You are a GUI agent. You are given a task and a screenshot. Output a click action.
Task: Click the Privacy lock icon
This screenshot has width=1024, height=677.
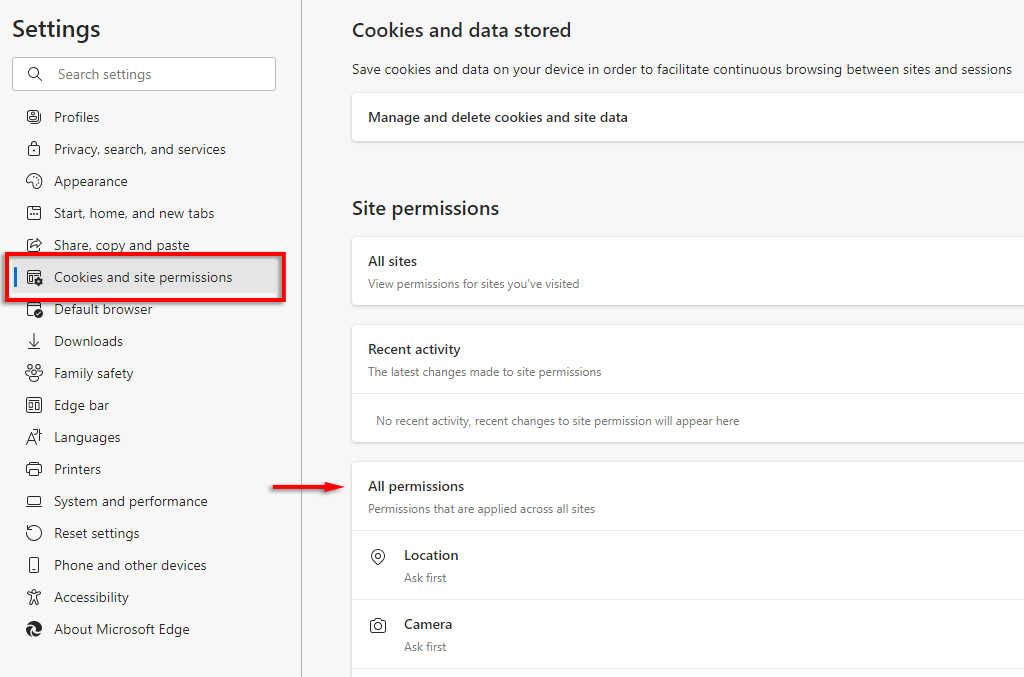click(34, 149)
